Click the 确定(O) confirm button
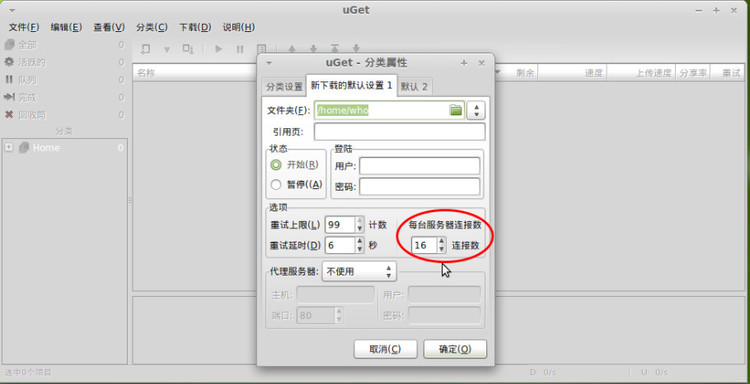The image size is (750, 384). click(x=455, y=349)
